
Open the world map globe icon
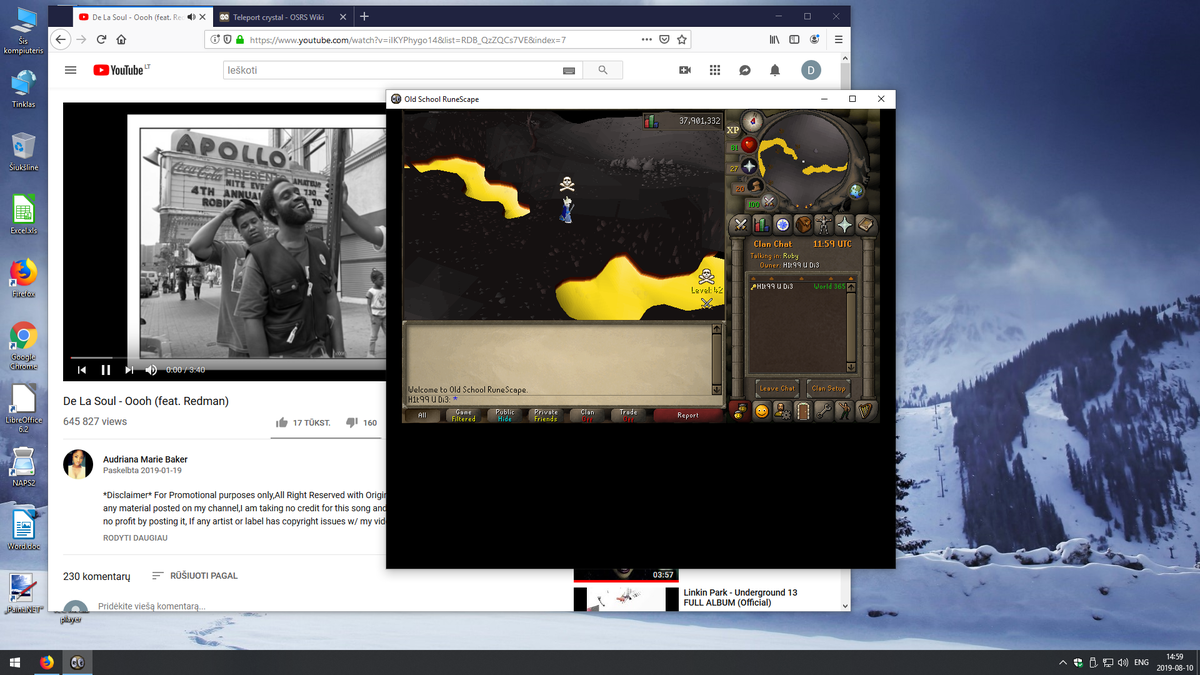click(x=857, y=191)
